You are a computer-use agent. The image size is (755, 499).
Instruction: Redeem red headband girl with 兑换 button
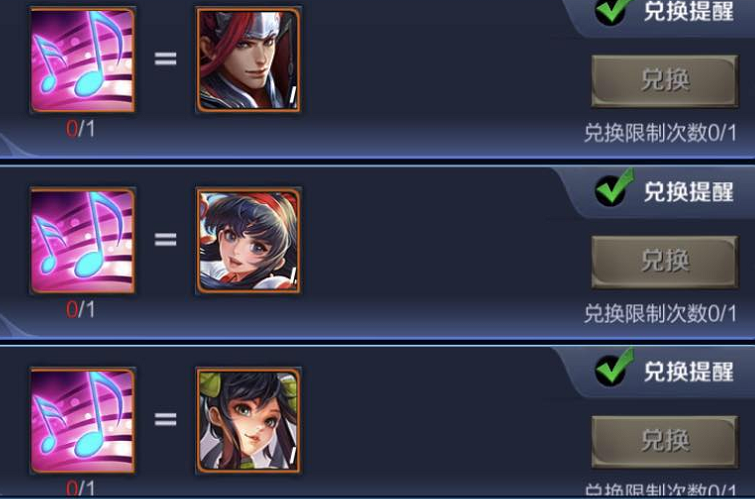(x=664, y=261)
